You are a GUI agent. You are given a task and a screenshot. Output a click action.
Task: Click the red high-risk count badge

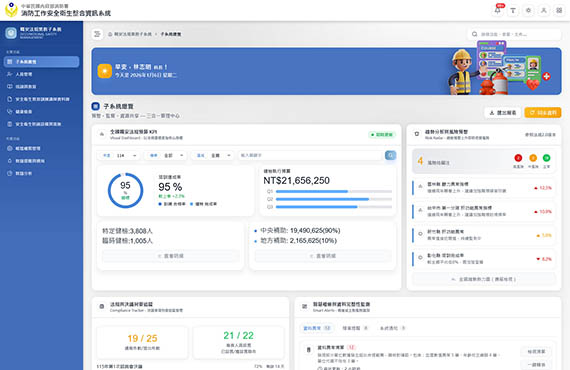(518, 158)
